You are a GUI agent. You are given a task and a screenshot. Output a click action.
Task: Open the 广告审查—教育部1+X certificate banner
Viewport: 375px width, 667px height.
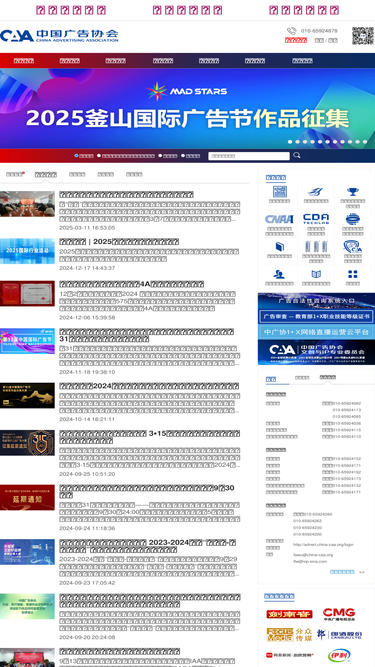click(316, 316)
